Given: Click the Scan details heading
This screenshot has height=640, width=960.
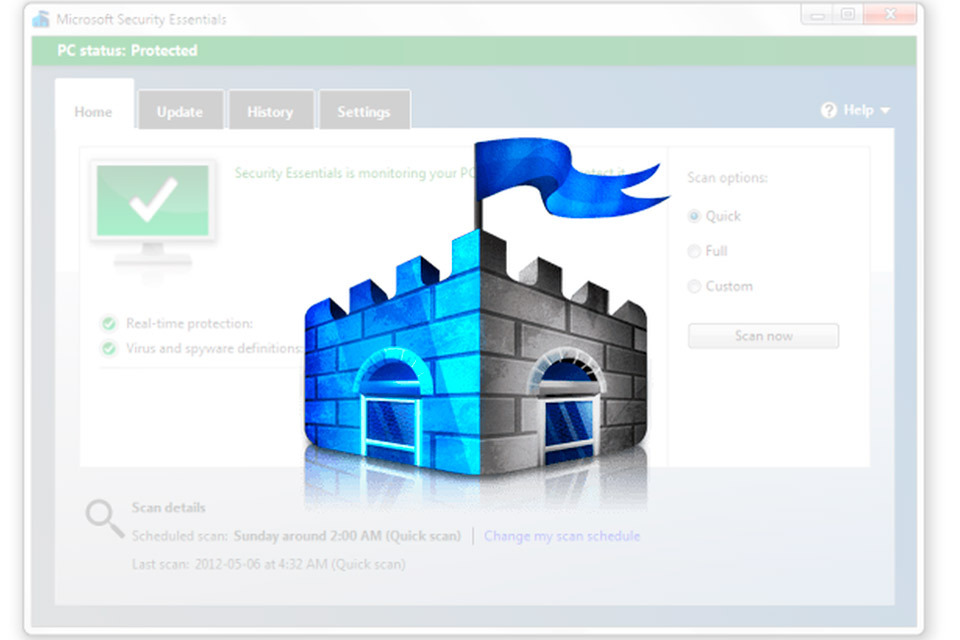Looking at the screenshot, I should tap(168, 508).
